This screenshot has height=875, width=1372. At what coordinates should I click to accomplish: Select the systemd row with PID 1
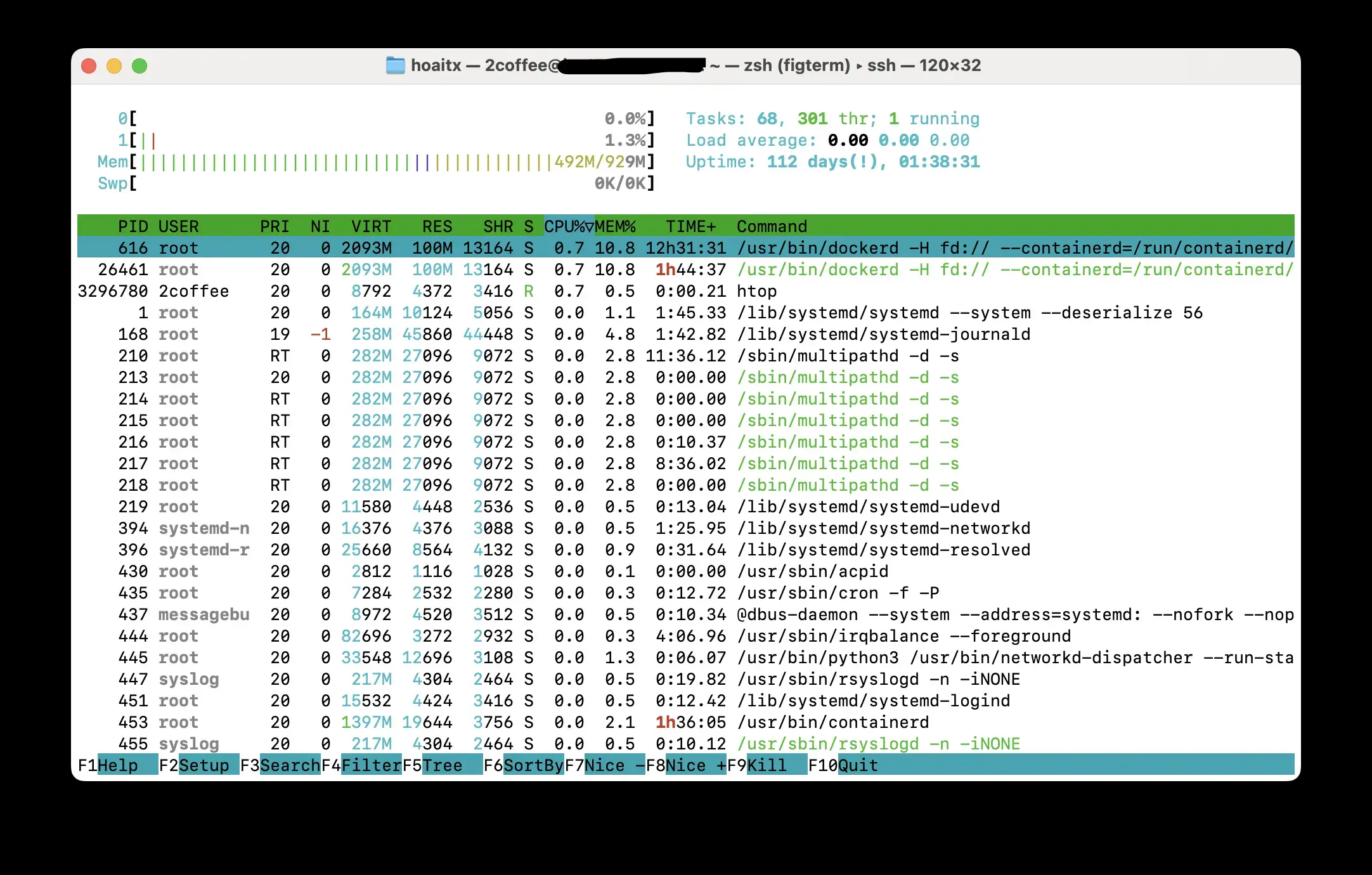coord(685,313)
